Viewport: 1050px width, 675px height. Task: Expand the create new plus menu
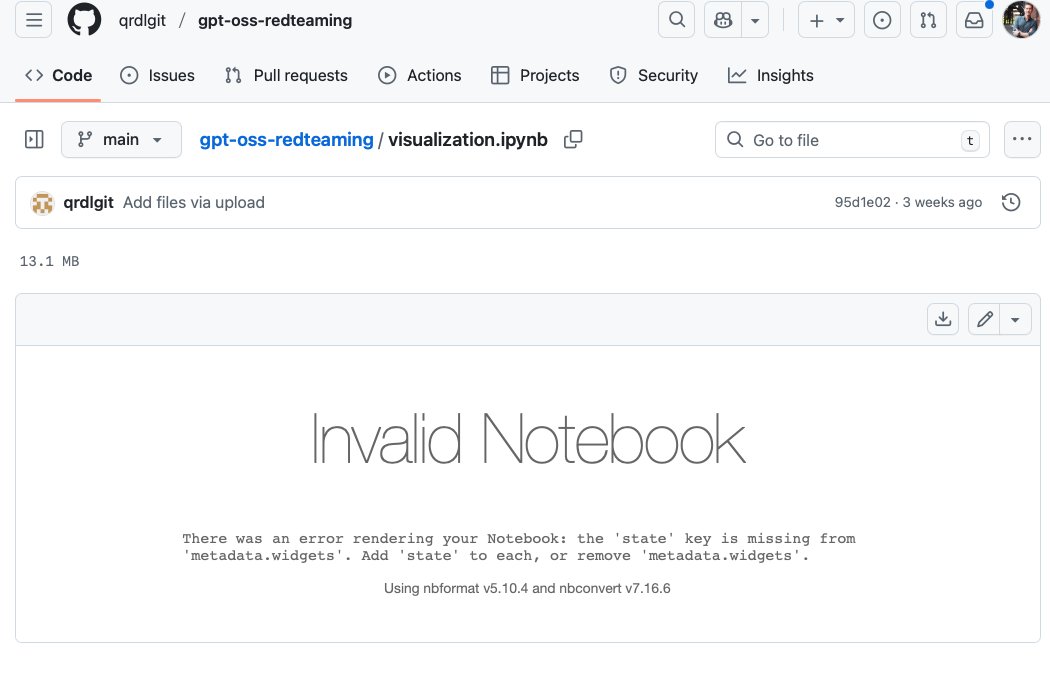(826, 20)
